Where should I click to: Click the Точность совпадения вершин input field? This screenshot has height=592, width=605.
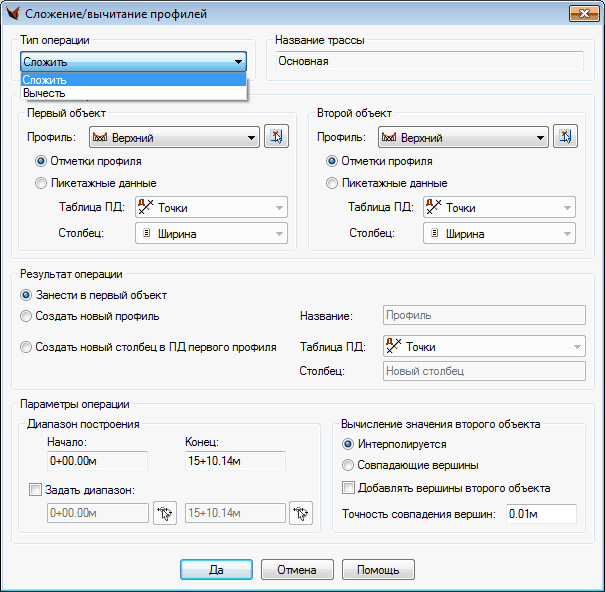(x=540, y=514)
